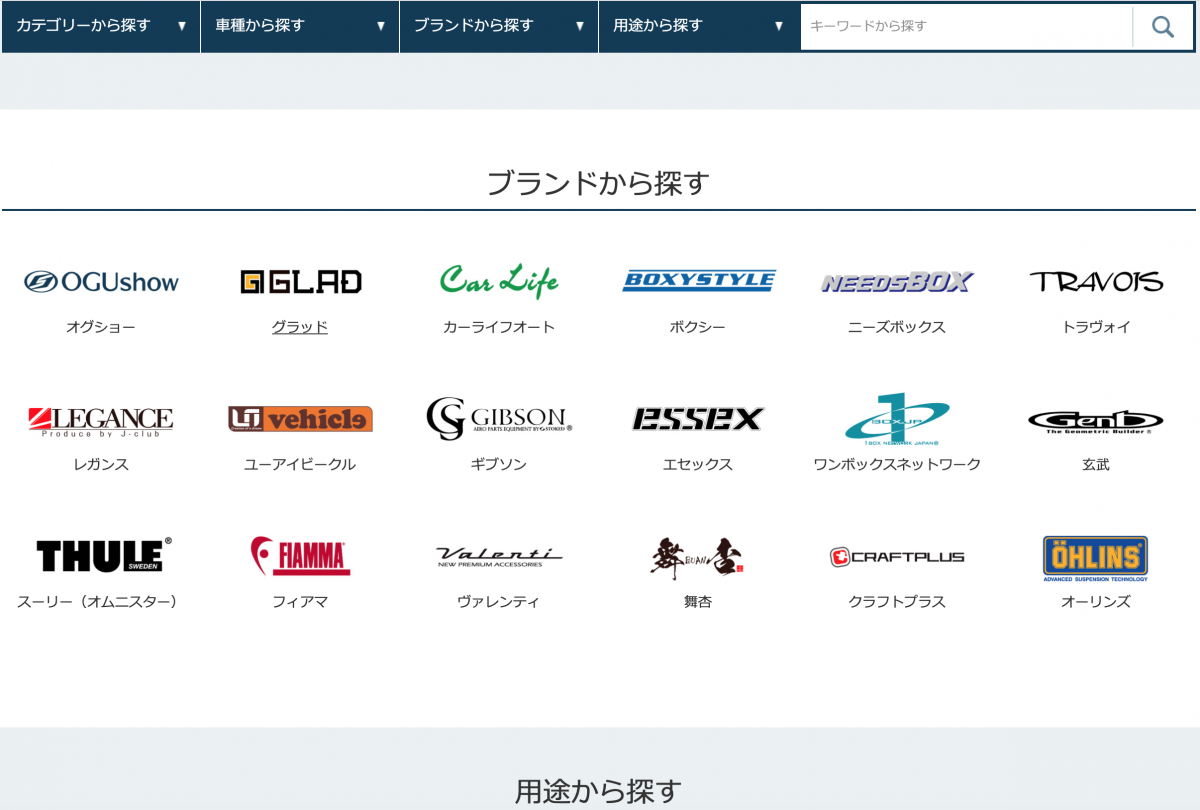Image resolution: width=1200 pixels, height=810 pixels.
Task: Click the トラヴォイ brand name link
Action: click(x=1095, y=327)
